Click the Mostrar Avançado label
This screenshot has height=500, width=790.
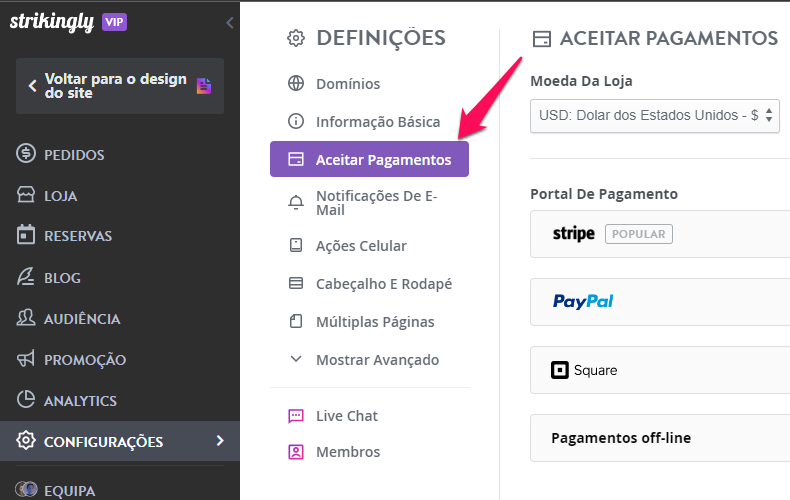(377, 360)
